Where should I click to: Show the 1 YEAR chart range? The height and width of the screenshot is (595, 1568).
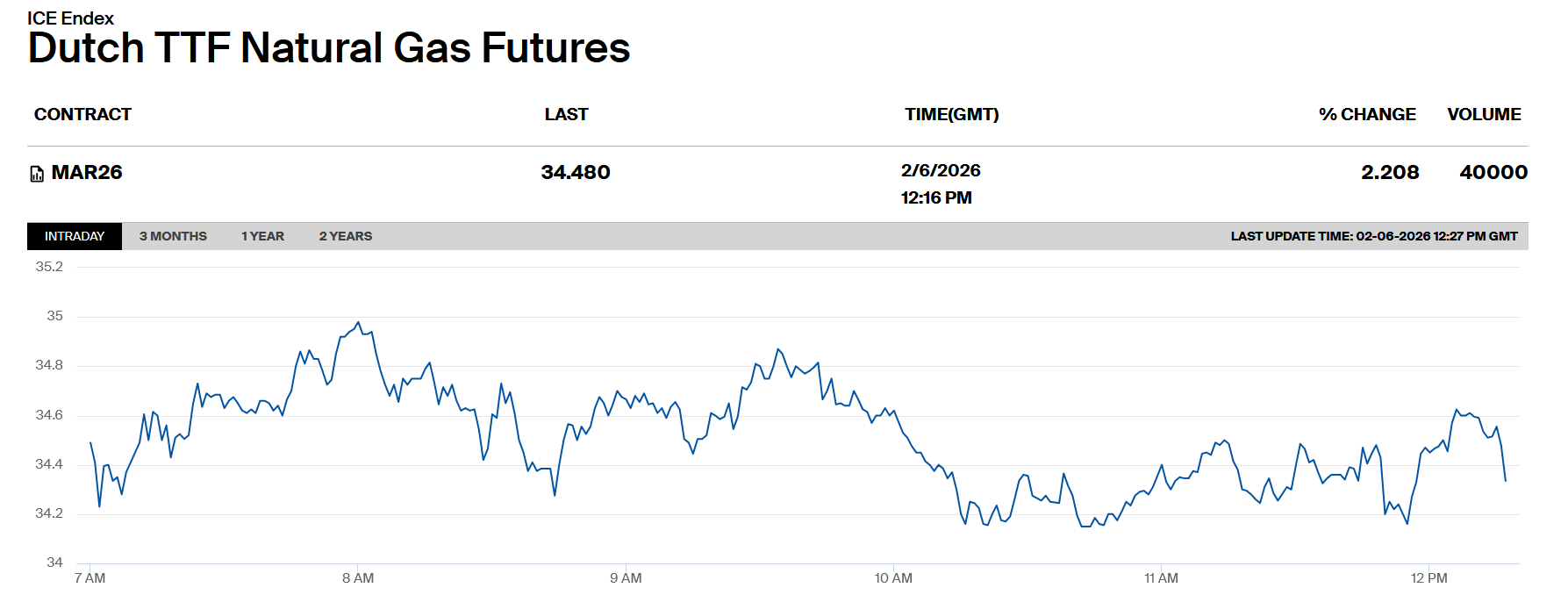(x=262, y=236)
